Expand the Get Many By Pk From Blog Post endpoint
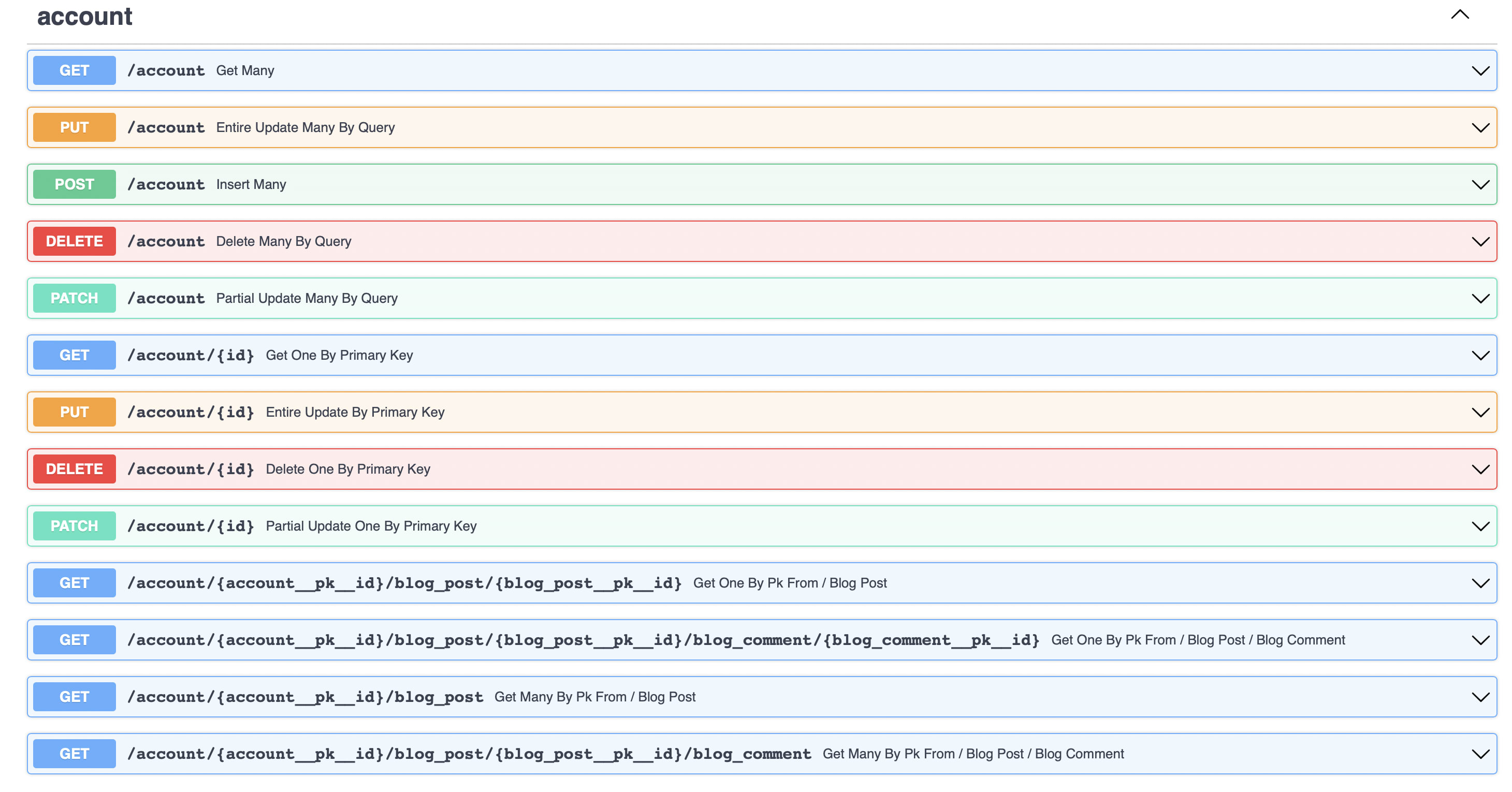Viewport: 1512px width, 792px height. click(x=1480, y=696)
